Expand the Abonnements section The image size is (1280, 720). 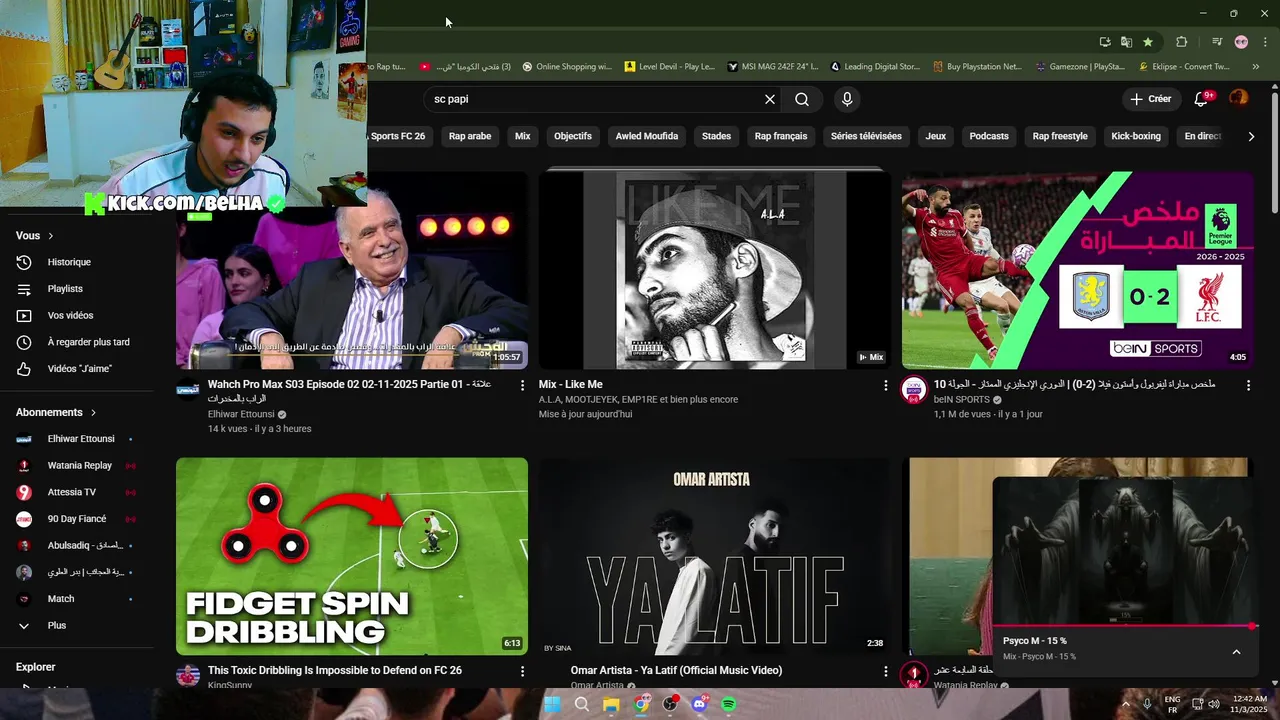coord(56,412)
